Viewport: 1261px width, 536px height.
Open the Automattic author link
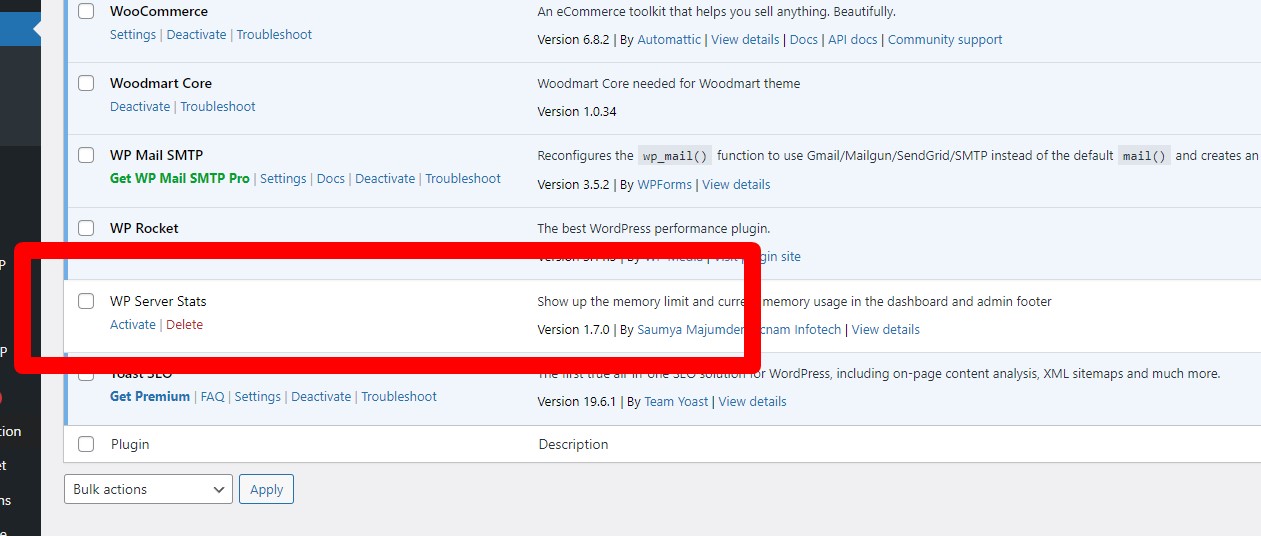669,40
